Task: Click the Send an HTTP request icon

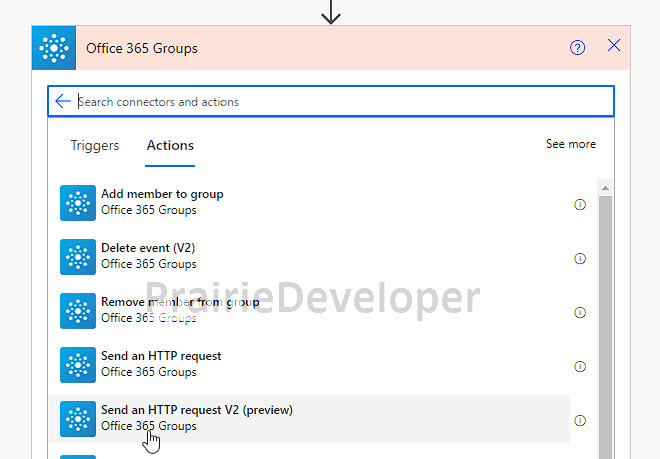Action: (x=78, y=365)
